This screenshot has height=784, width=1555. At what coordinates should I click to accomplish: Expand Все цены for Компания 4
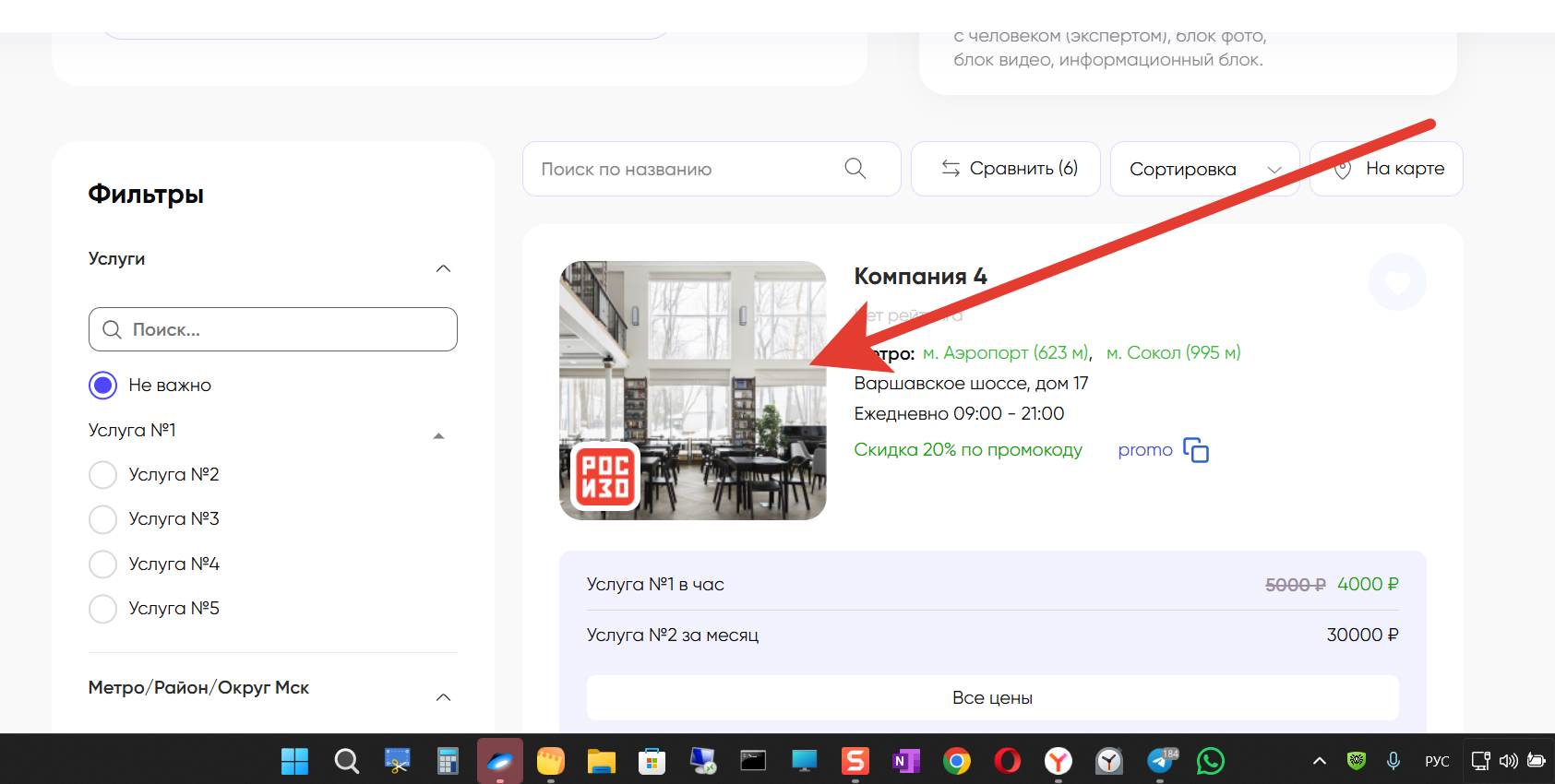[x=992, y=698]
